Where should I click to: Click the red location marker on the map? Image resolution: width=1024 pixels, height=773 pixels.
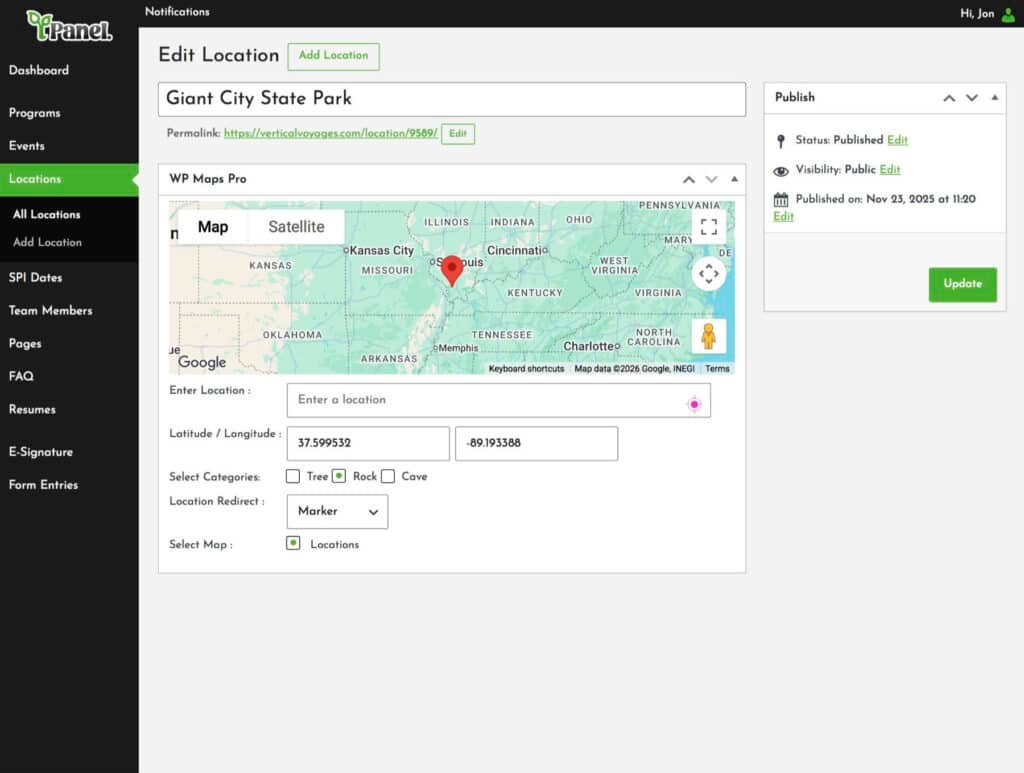pyautogui.click(x=452, y=271)
